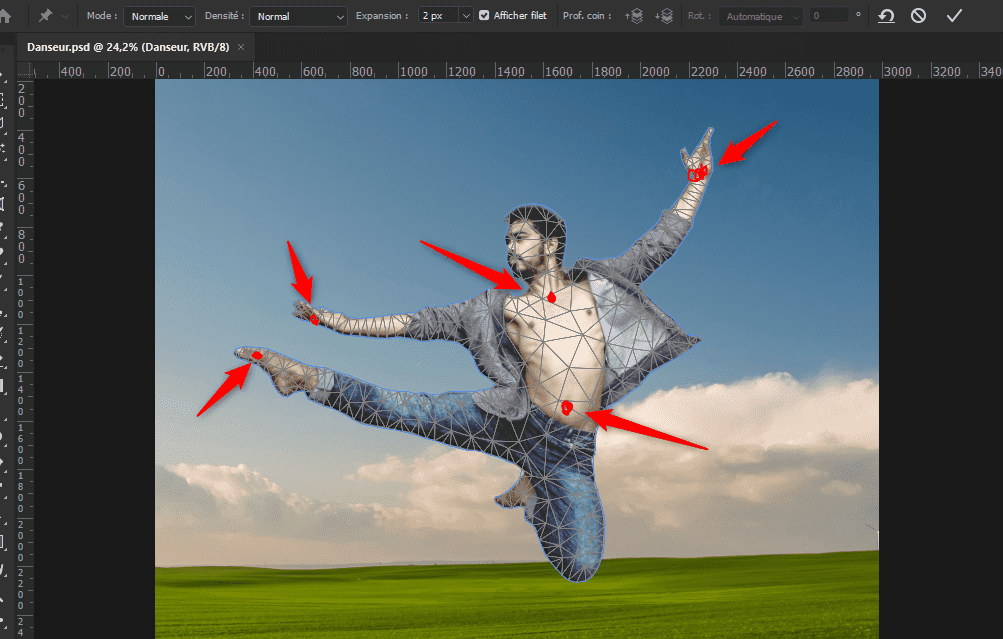The height and width of the screenshot is (639, 1003).
Task: Expand the Expansion value dropdown arrow
Action: point(466,16)
